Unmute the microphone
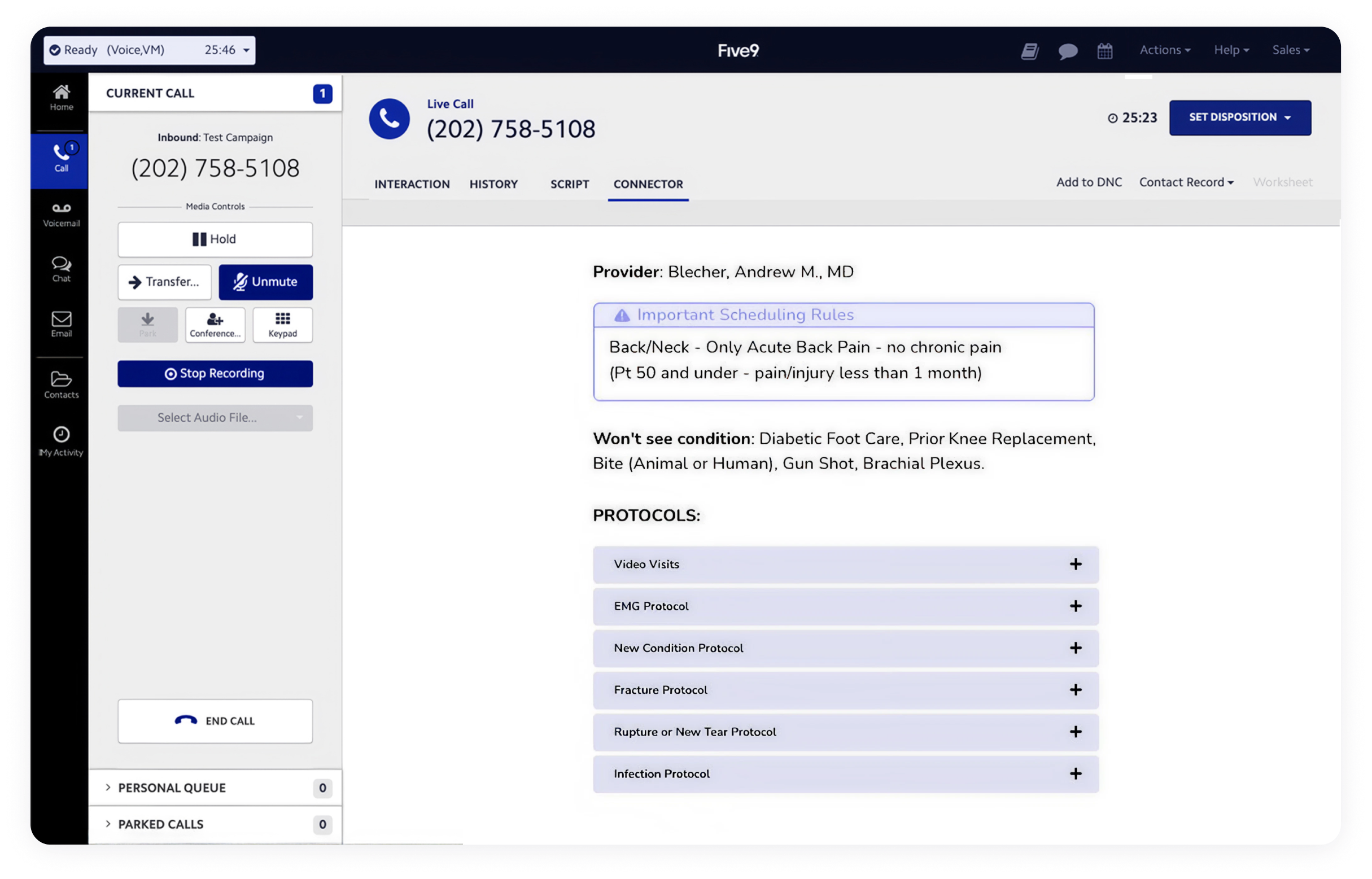 point(265,282)
